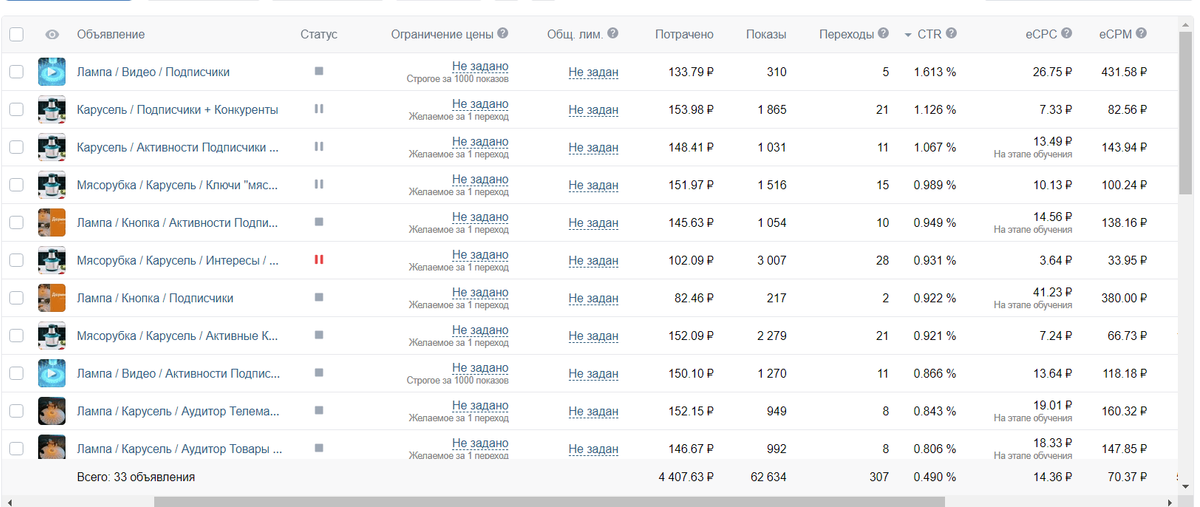
Task: Click stopped status icon of Лампа / Видео / Подписчики
Action: click(x=319, y=71)
